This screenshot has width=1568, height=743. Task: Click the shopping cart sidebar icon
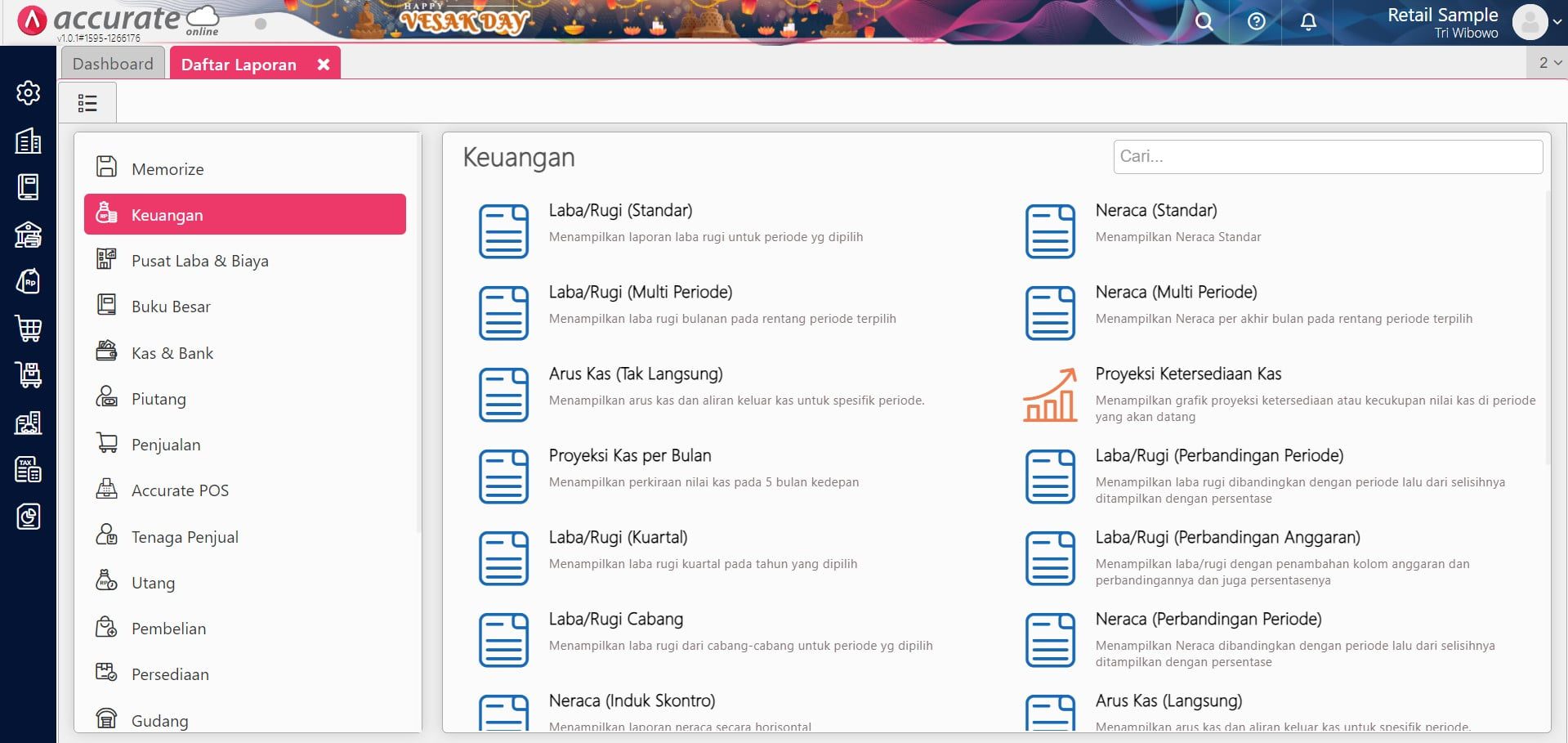click(29, 329)
